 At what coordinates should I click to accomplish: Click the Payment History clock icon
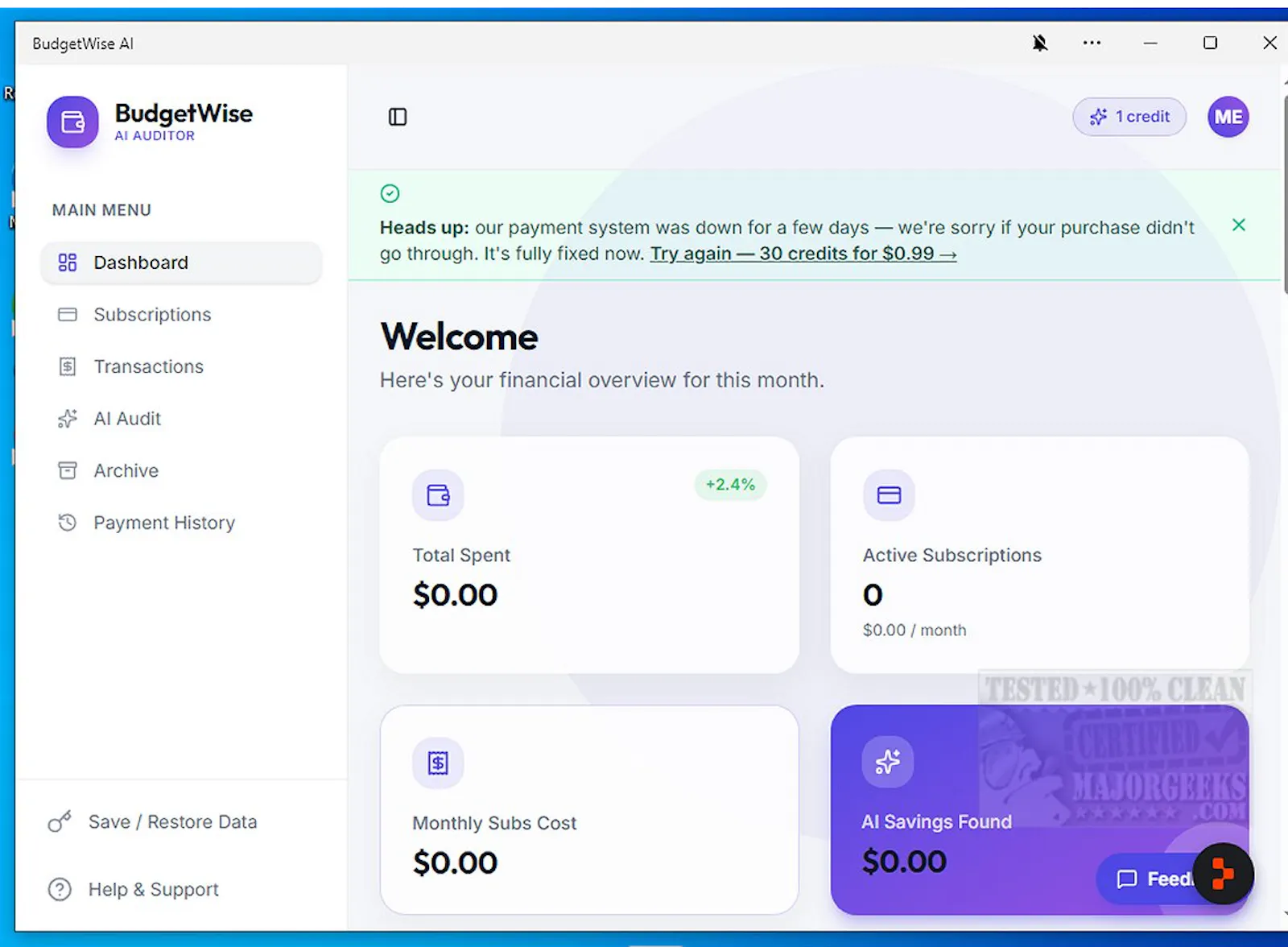68,523
